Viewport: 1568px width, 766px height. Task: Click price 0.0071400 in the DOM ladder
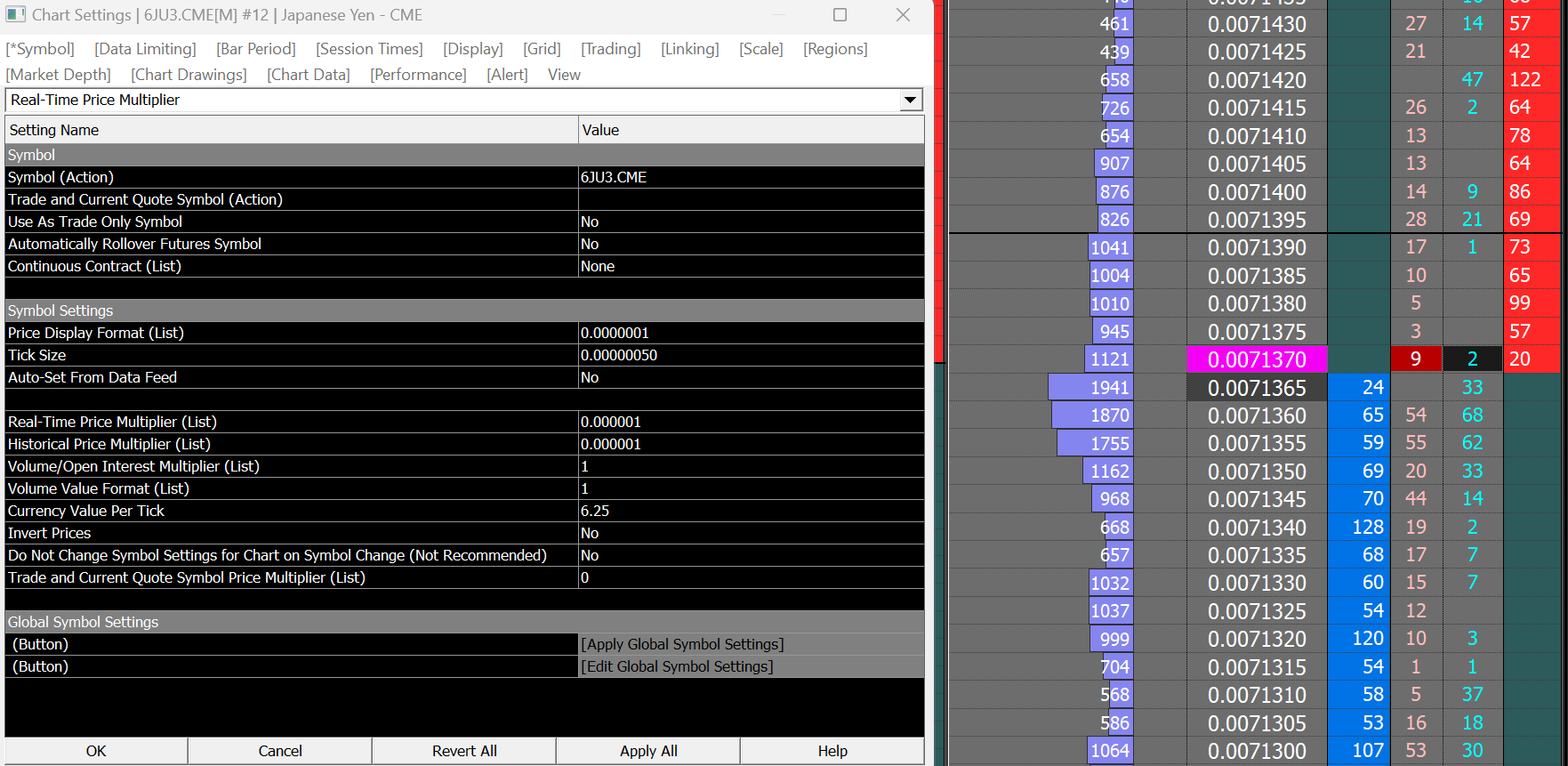(x=1257, y=192)
